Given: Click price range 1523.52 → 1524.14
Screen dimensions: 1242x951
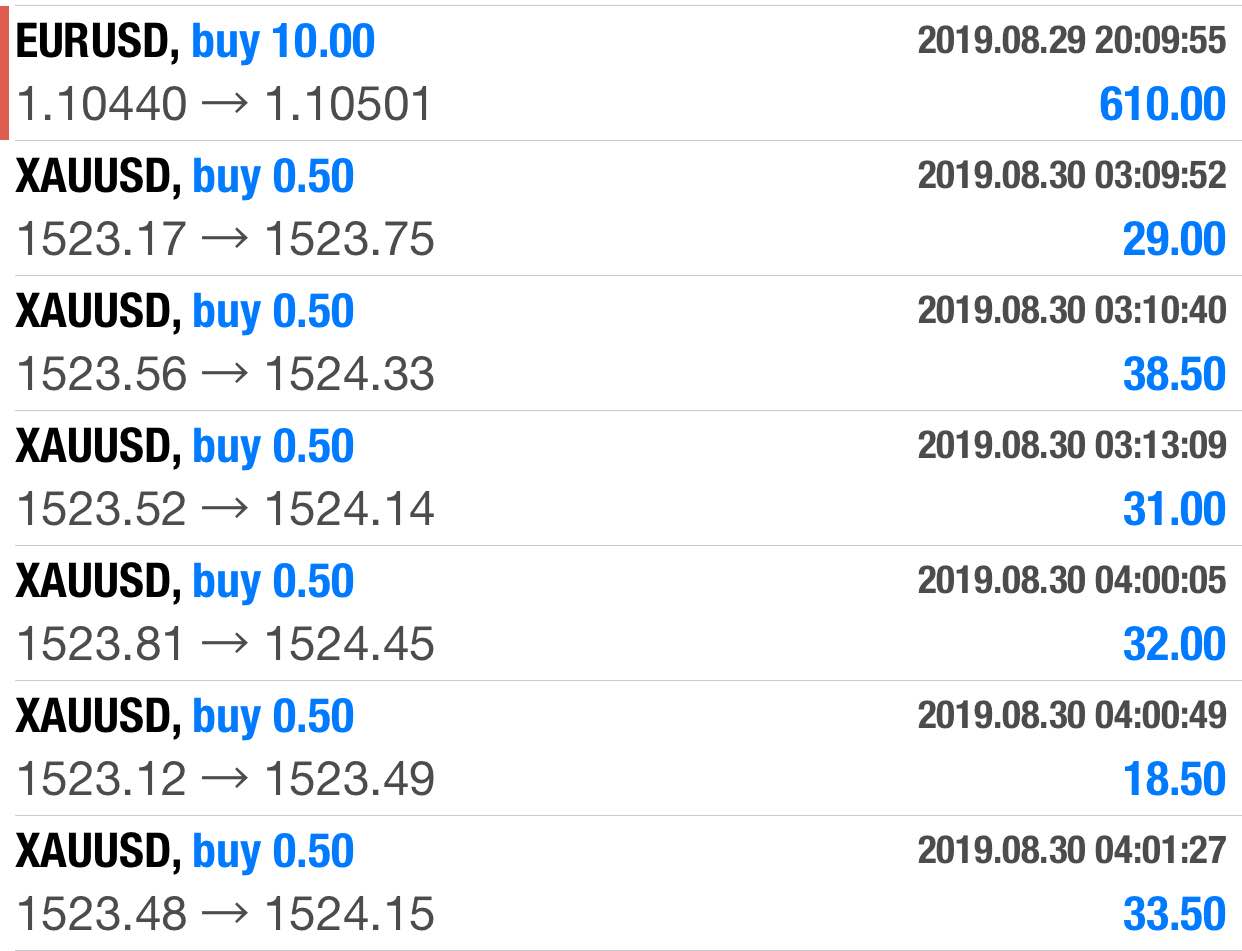Looking at the screenshot, I should pyautogui.click(x=226, y=510).
